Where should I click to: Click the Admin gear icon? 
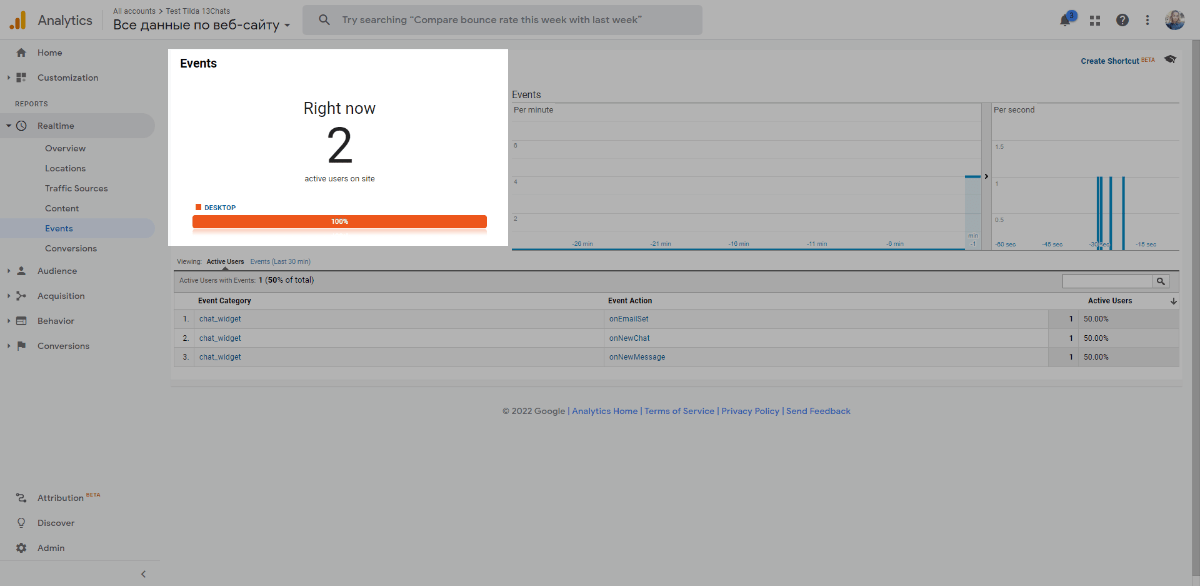click(21, 548)
